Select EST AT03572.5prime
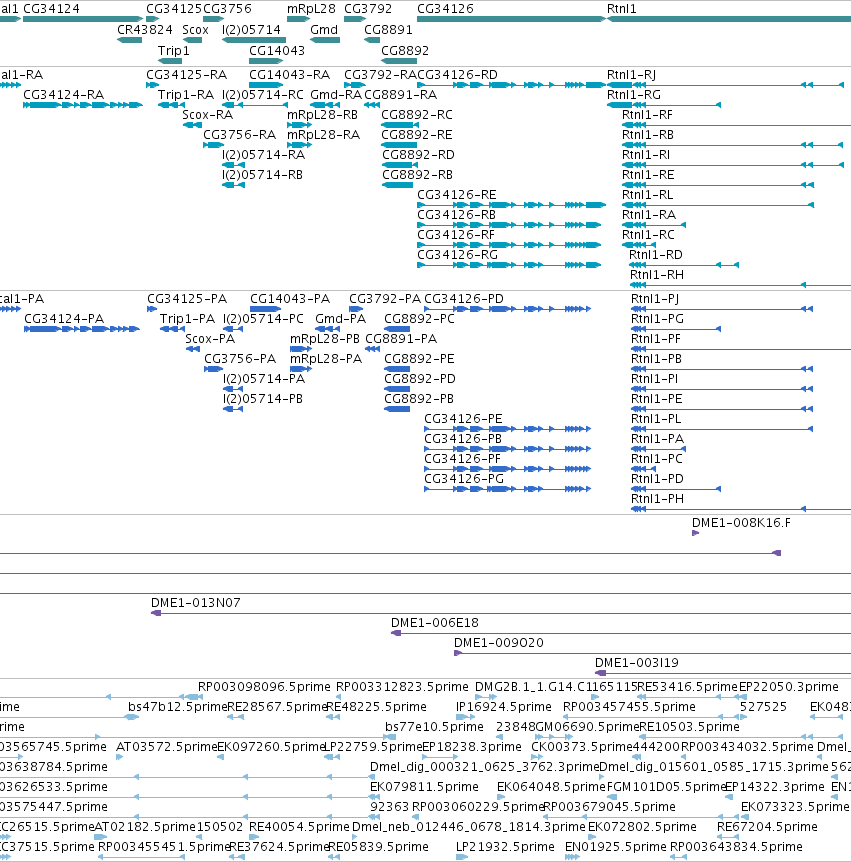851x862 pixels. [167, 747]
